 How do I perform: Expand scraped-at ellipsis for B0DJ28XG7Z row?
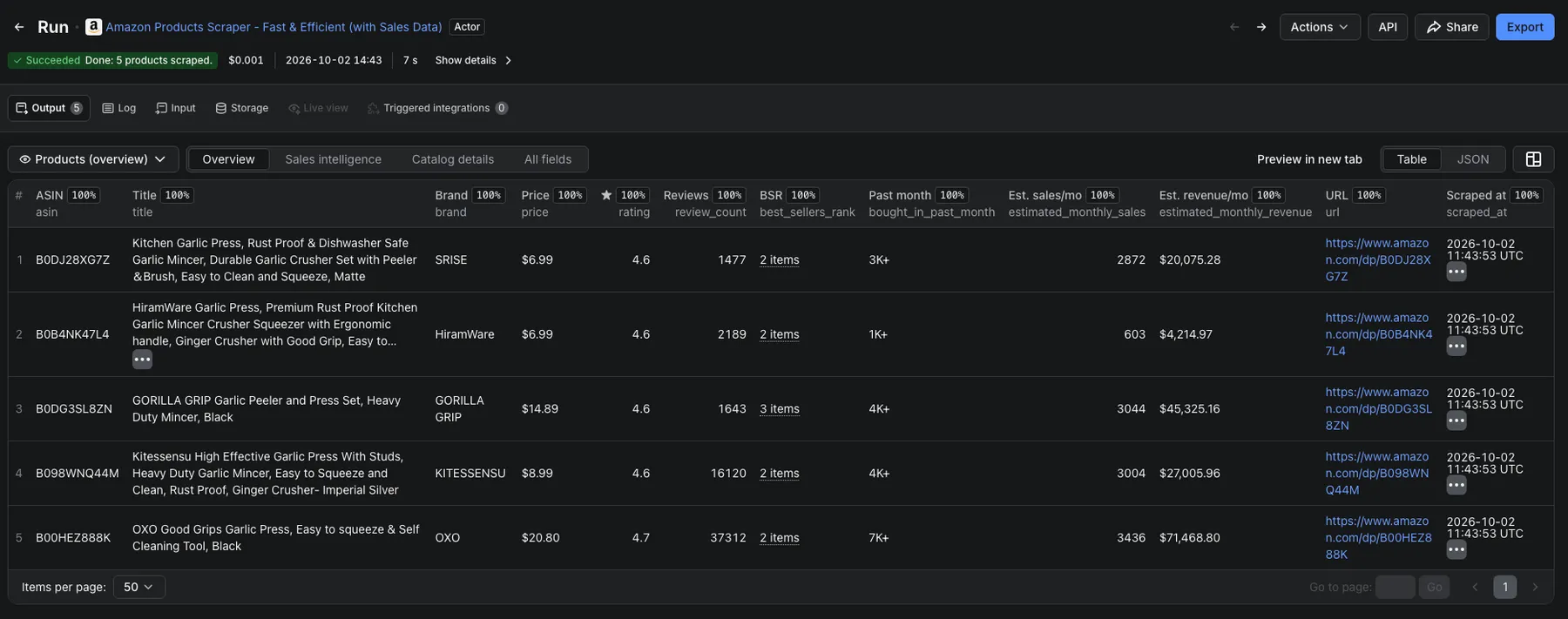tap(1456, 272)
